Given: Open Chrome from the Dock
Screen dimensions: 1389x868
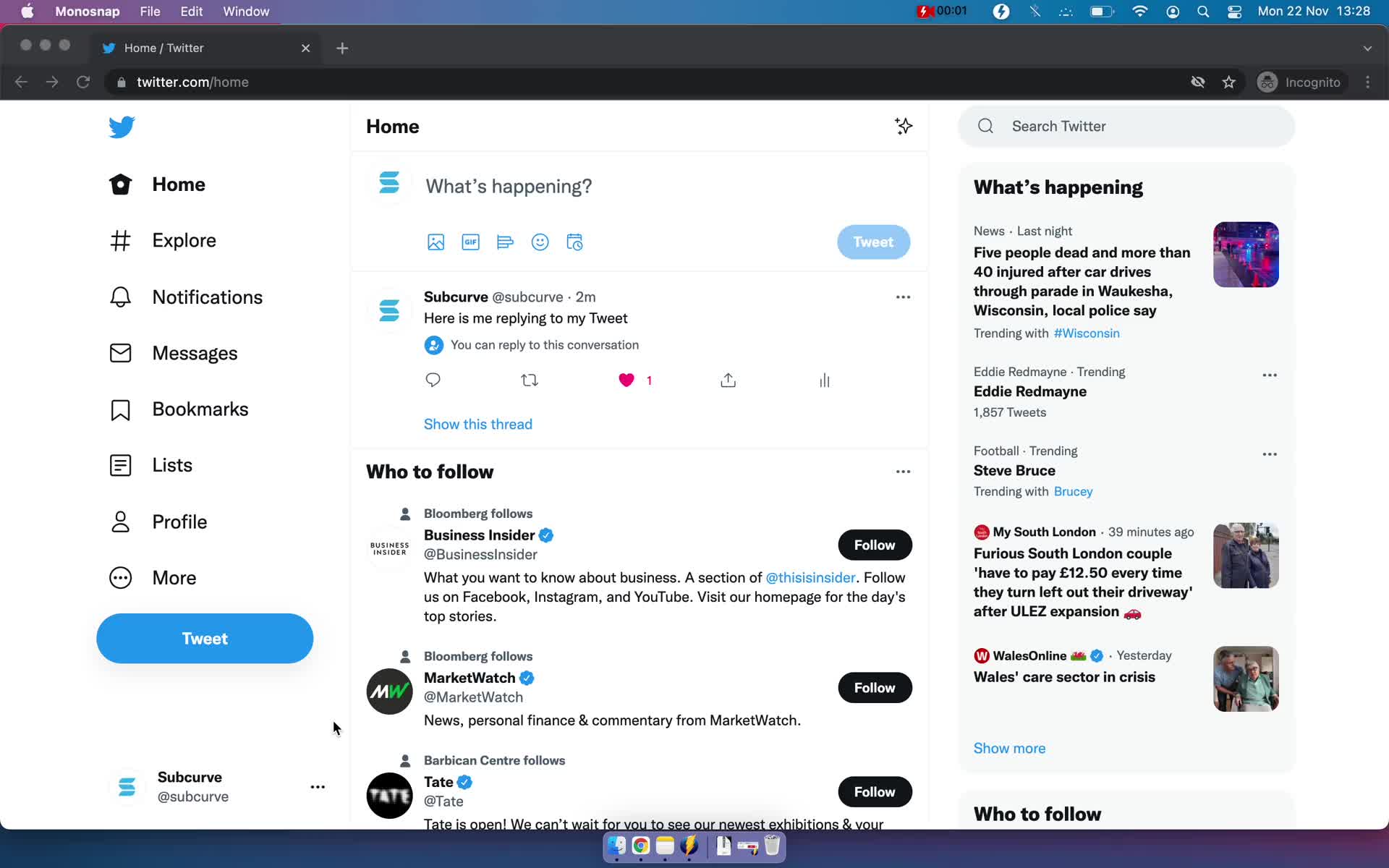Looking at the screenshot, I should pos(640,846).
